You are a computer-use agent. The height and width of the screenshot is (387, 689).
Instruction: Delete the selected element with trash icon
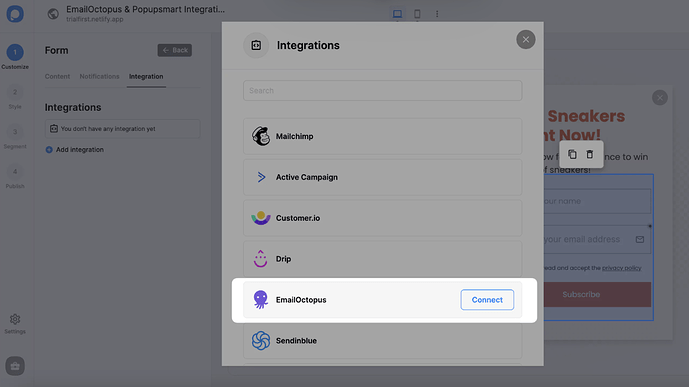[x=590, y=154]
